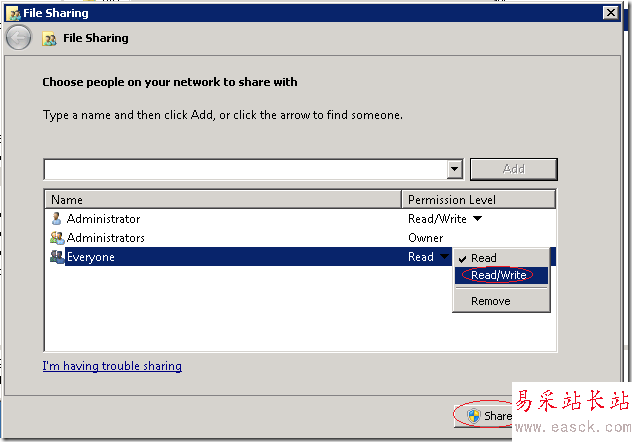Click the Administrator user icon
The image size is (632, 442).
tap(56, 219)
